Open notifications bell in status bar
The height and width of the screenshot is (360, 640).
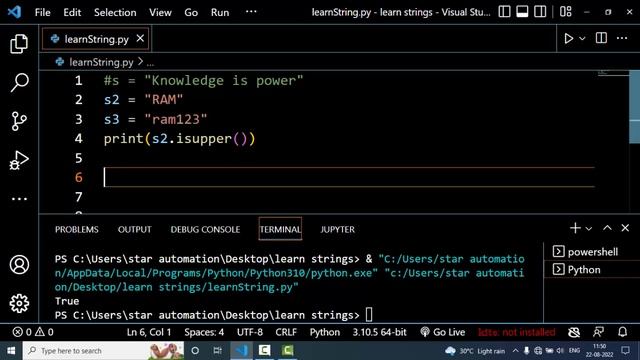[x=622, y=332]
